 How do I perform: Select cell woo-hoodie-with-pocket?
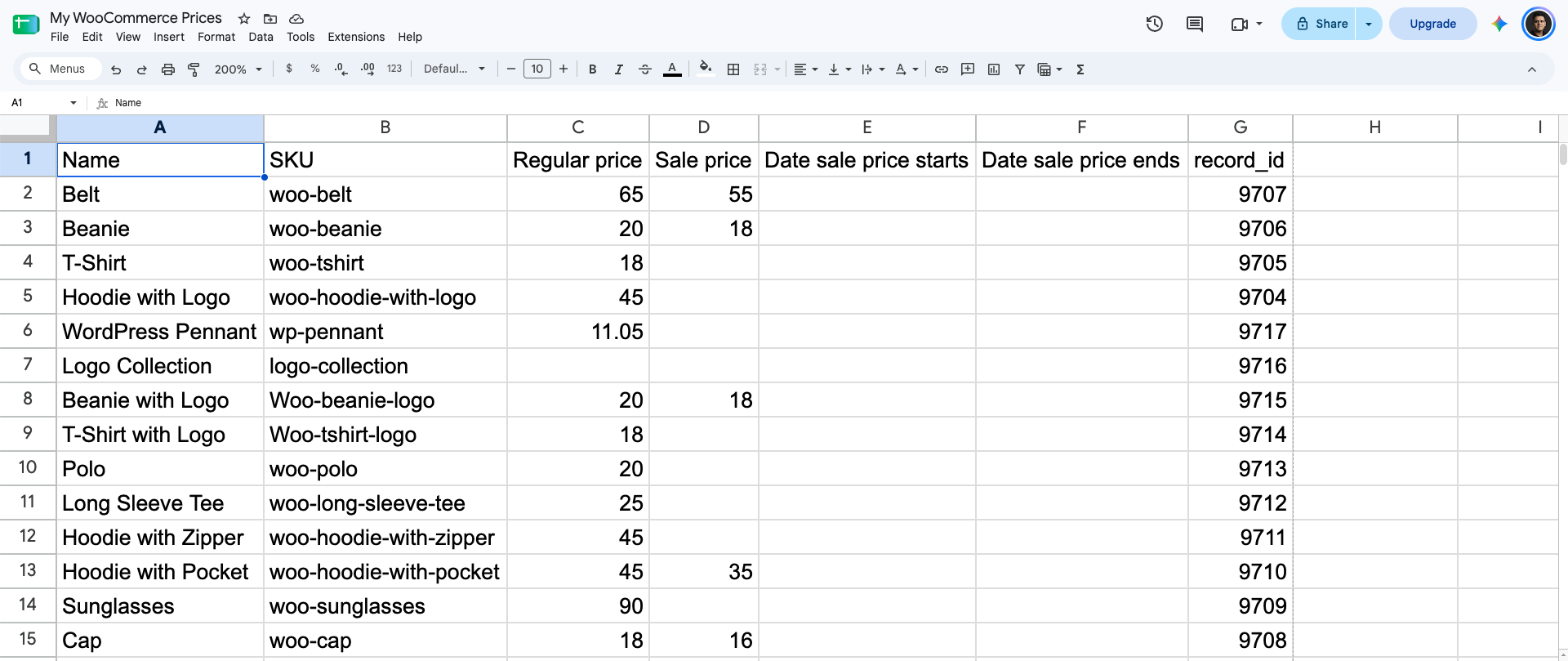385,572
